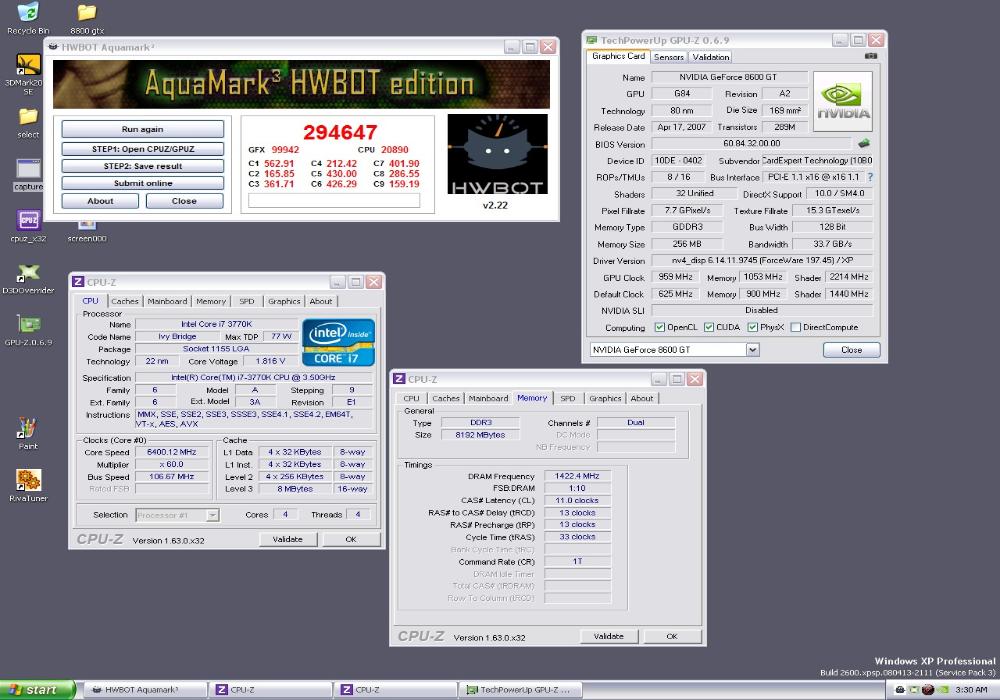Click the NVIDIA logo in GPU-Z

point(842,101)
